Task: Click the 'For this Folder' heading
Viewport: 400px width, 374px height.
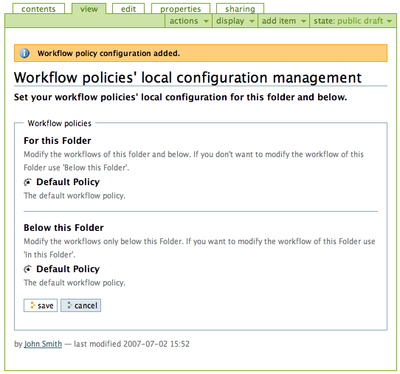Action: click(x=57, y=141)
